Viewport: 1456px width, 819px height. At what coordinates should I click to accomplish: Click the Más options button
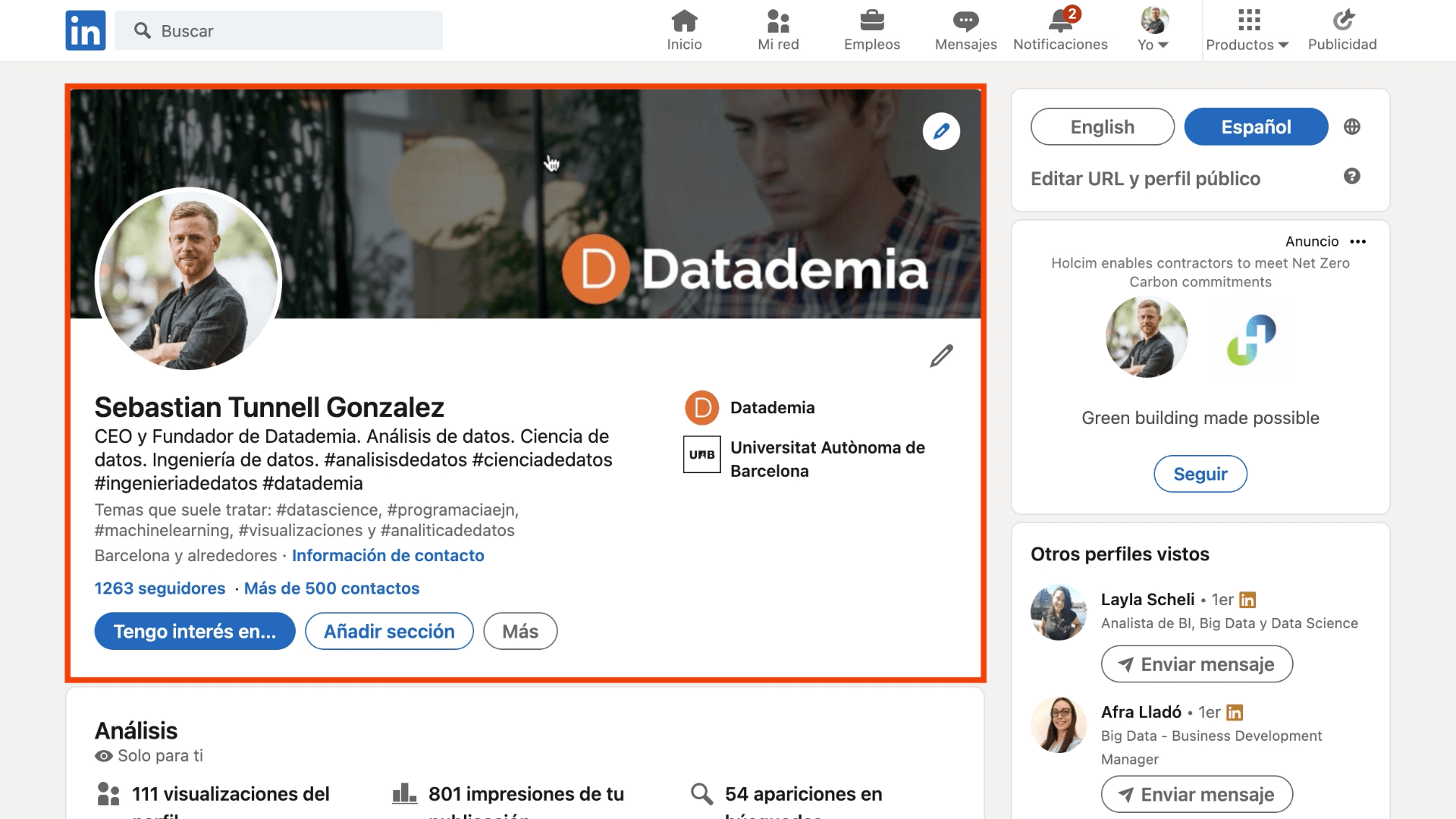click(x=520, y=631)
